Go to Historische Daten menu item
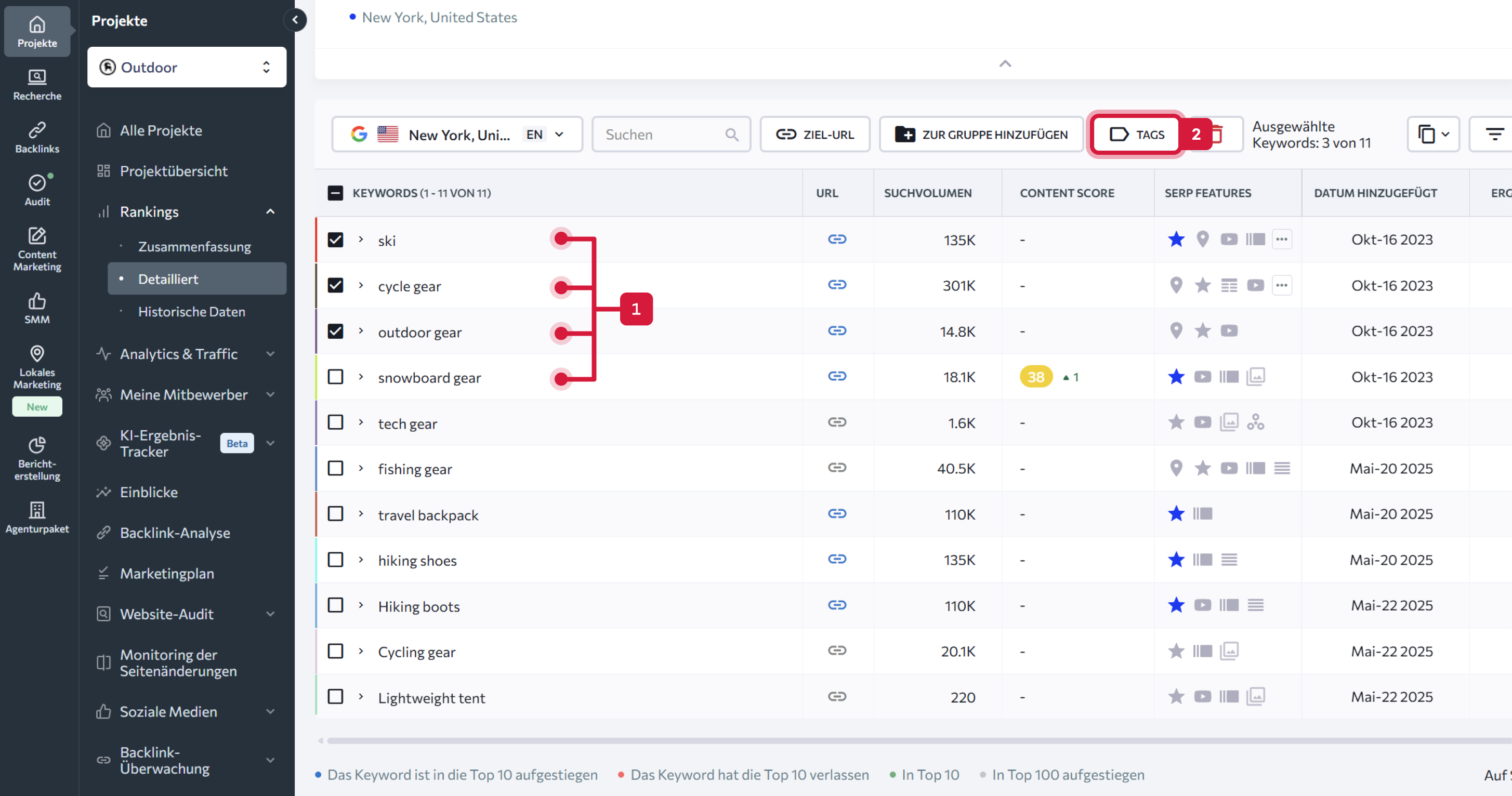Screen dimensions: 1512x796 tap(191, 311)
